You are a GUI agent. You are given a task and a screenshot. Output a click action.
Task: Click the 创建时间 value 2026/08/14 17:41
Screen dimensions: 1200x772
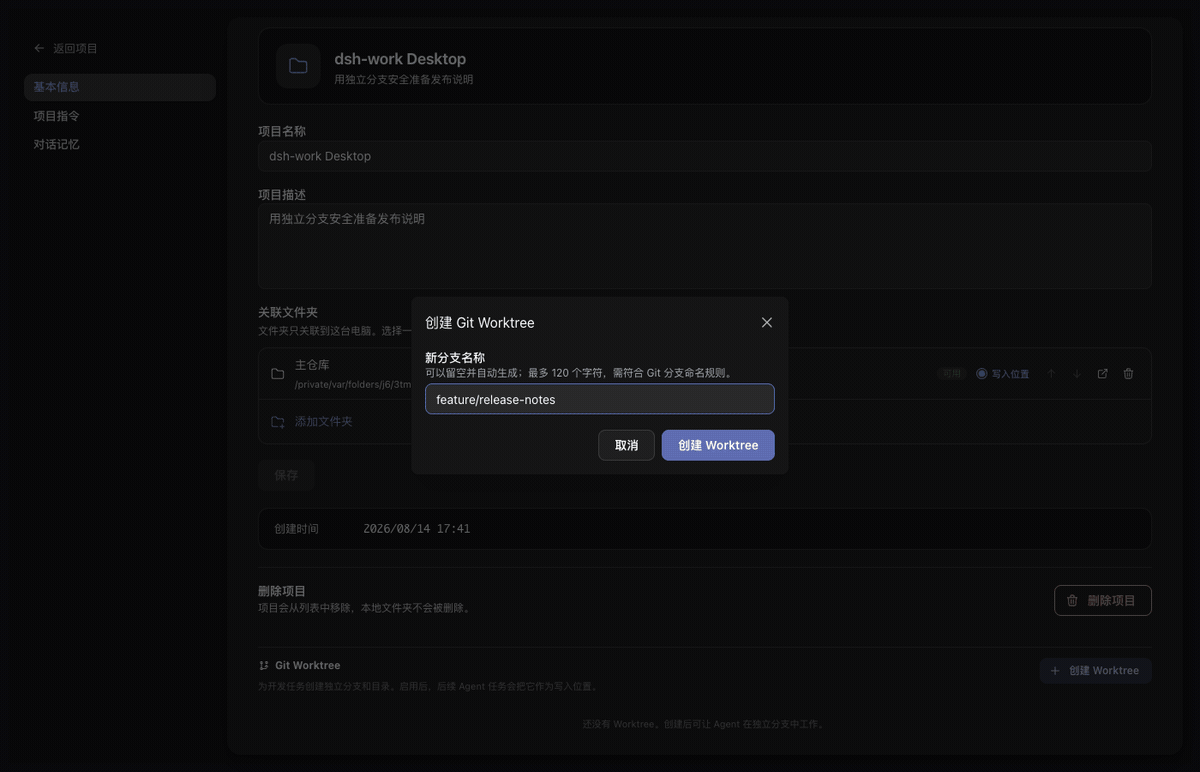click(416, 528)
